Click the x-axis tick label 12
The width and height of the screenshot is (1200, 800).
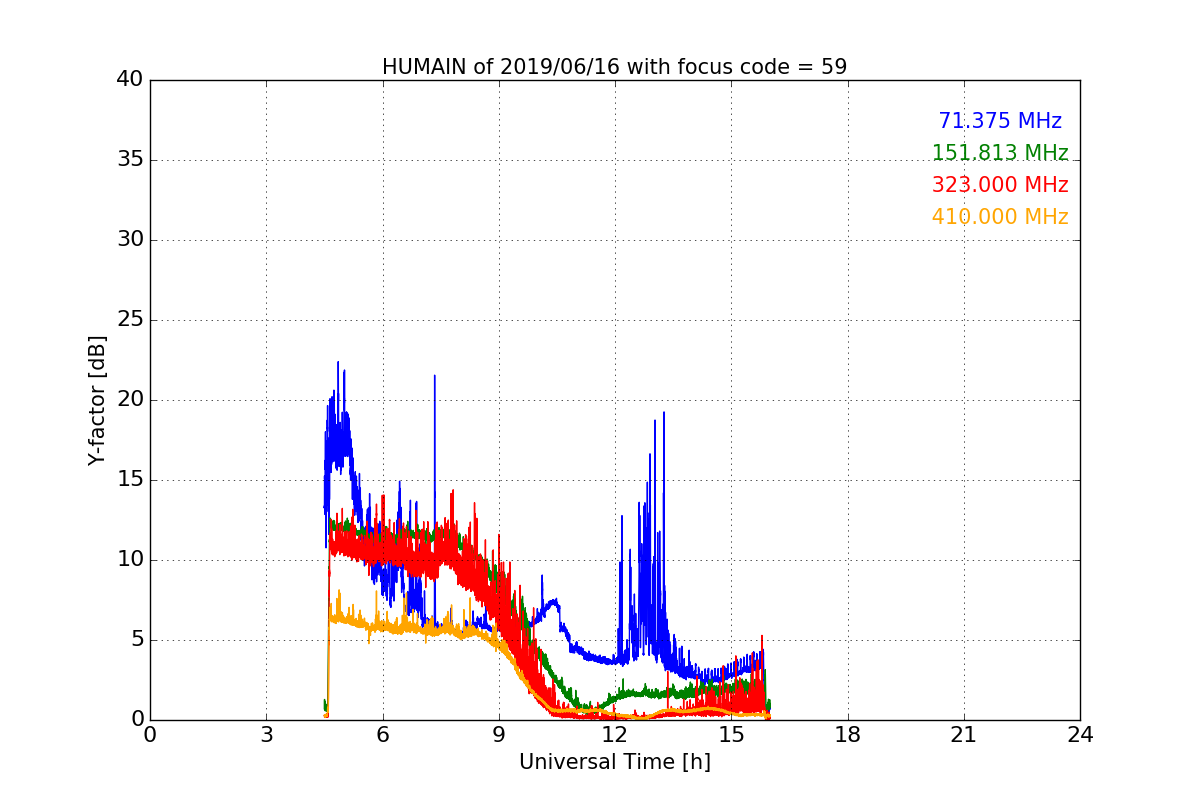pyautogui.click(x=615, y=735)
